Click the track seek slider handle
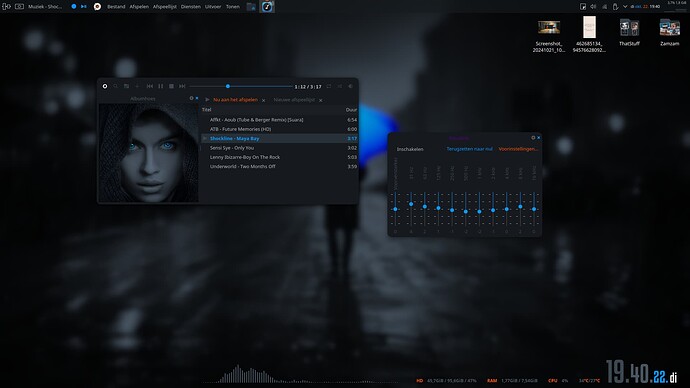Screen dimensions: 690x388 point(228,86)
